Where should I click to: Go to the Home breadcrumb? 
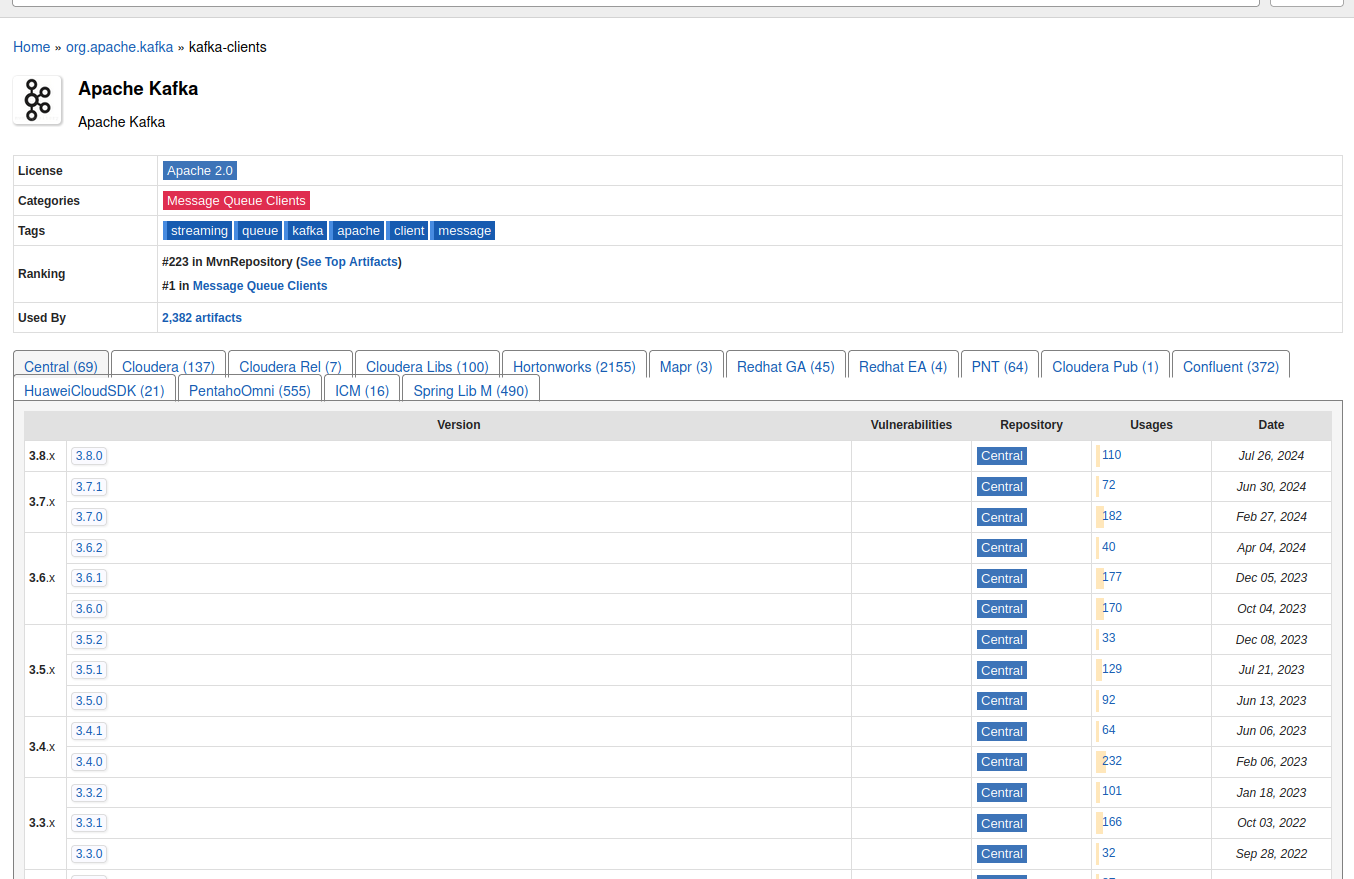click(x=31, y=47)
